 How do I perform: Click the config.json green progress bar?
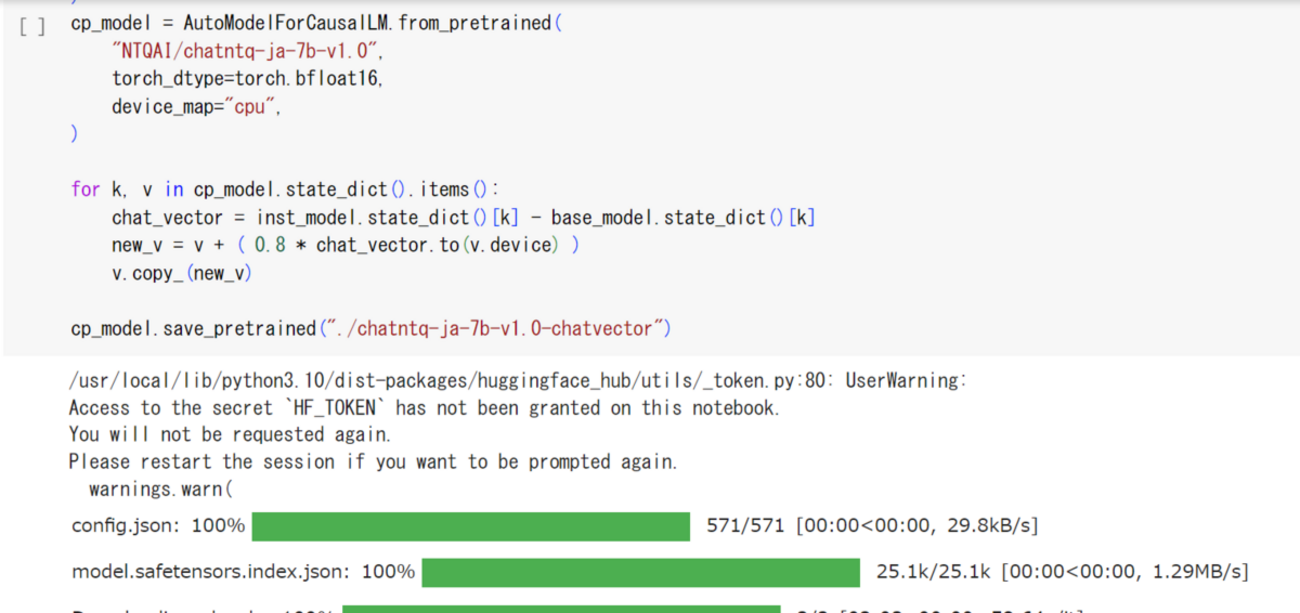coord(471,526)
